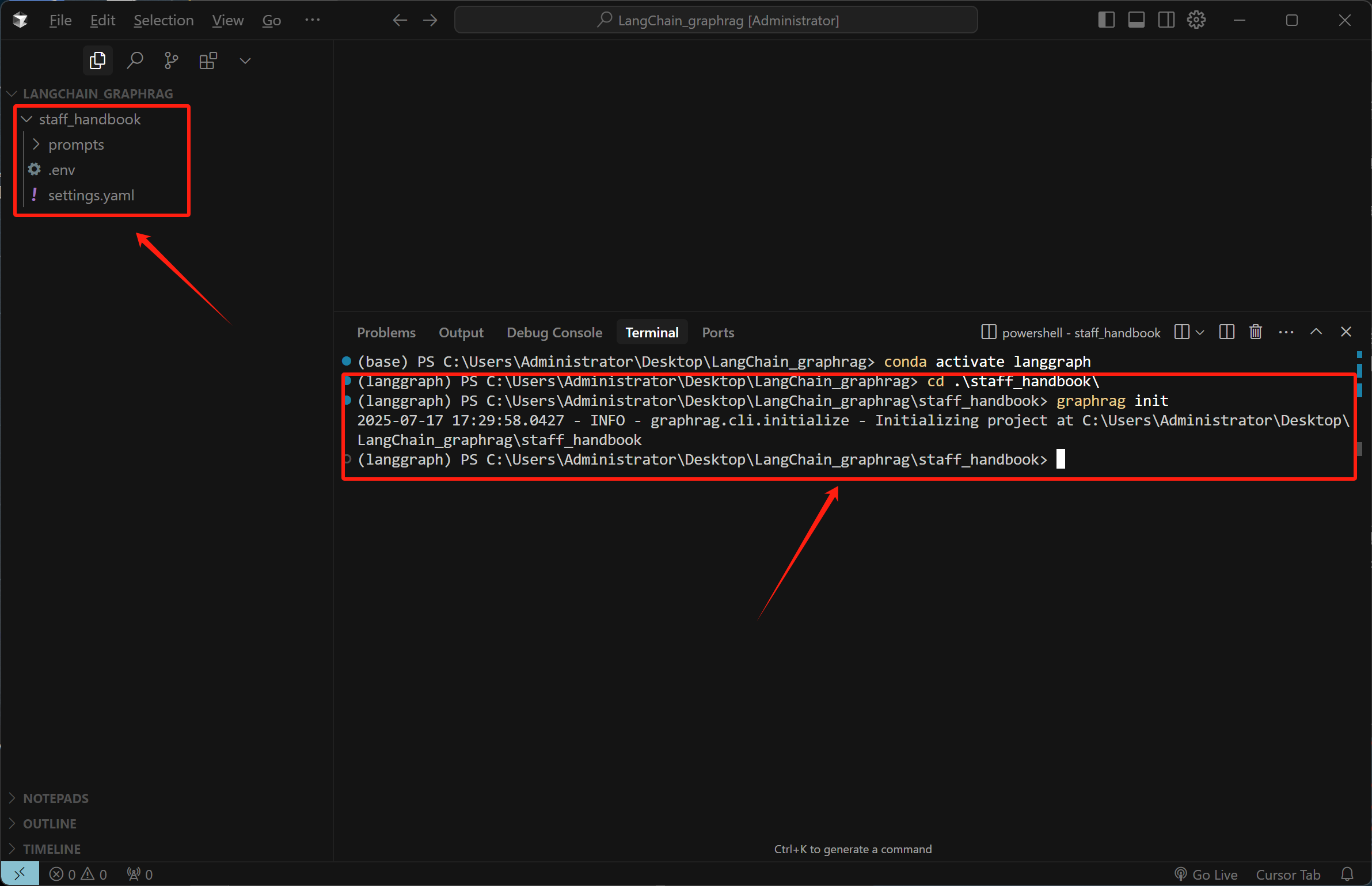
Task: Open the Search view icon
Action: click(x=135, y=60)
